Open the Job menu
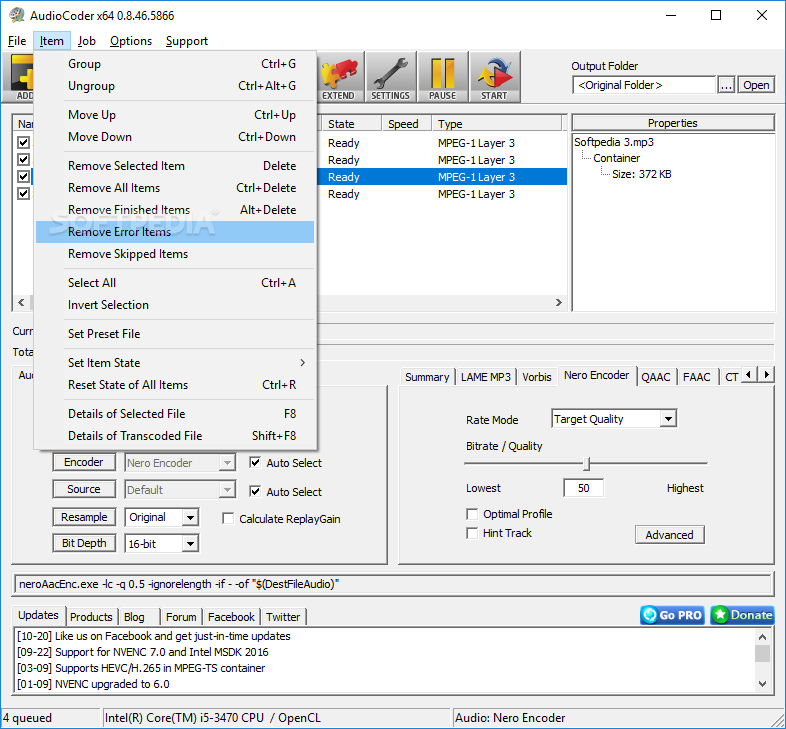The height and width of the screenshot is (729, 786). [x=86, y=41]
